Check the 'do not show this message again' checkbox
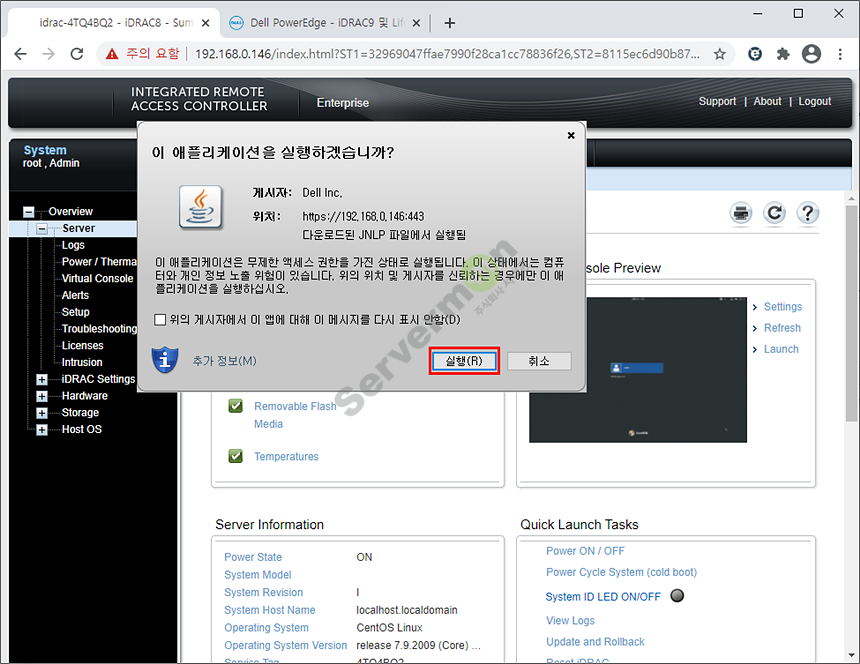This screenshot has width=860, height=664. point(160,320)
